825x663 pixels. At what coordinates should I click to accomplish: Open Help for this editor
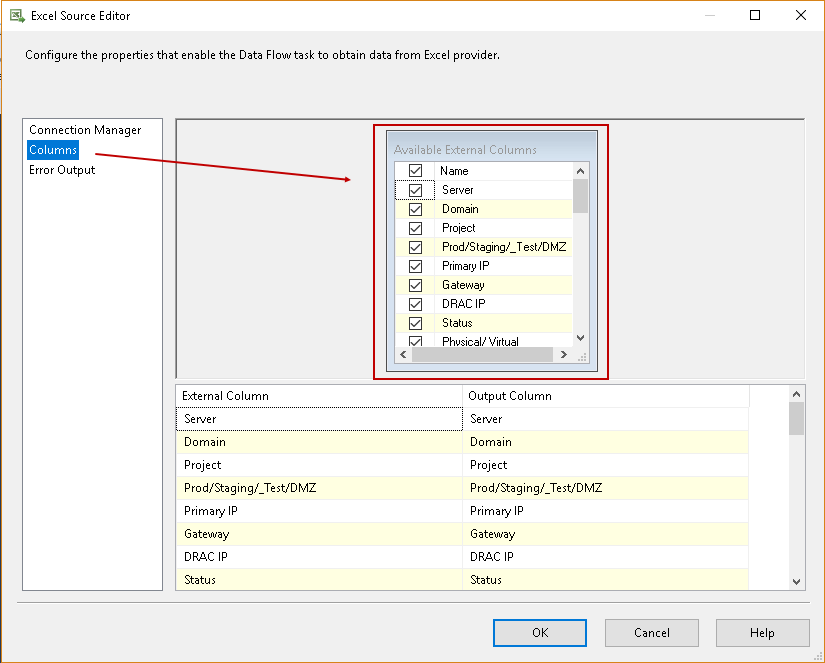[762, 632]
